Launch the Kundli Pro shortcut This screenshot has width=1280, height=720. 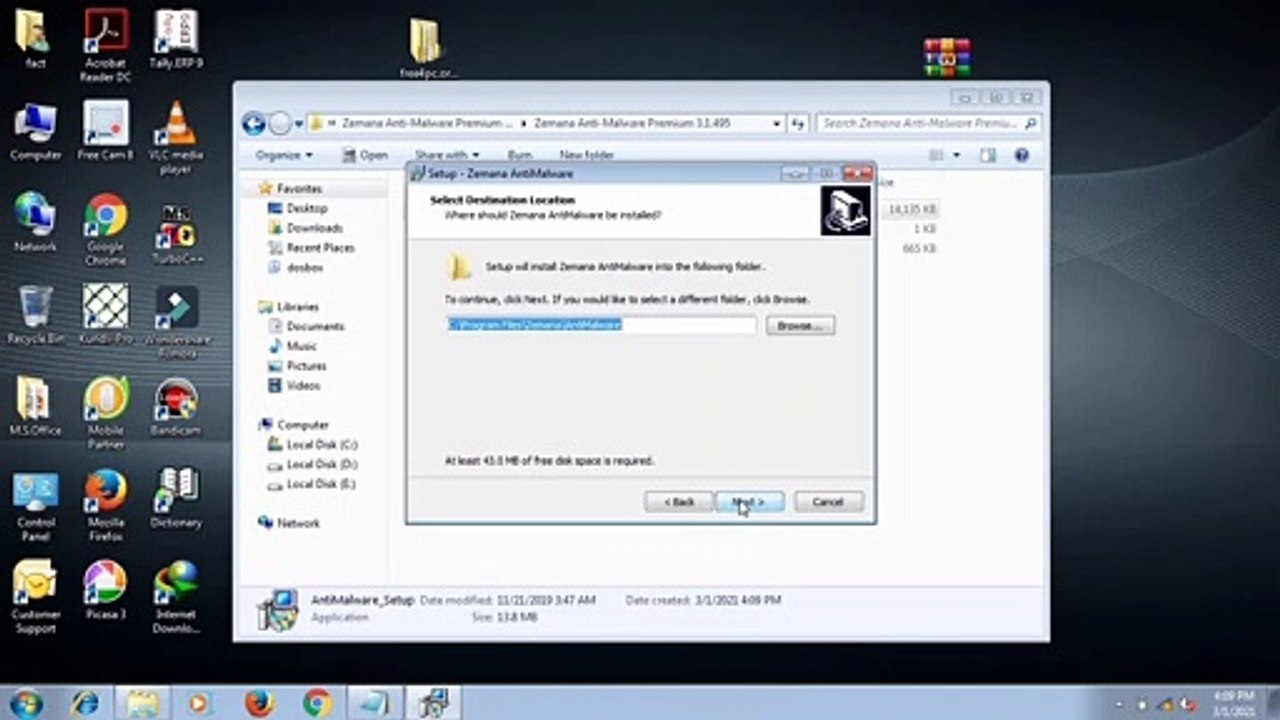pyautogui.click(x=106, y=314)
